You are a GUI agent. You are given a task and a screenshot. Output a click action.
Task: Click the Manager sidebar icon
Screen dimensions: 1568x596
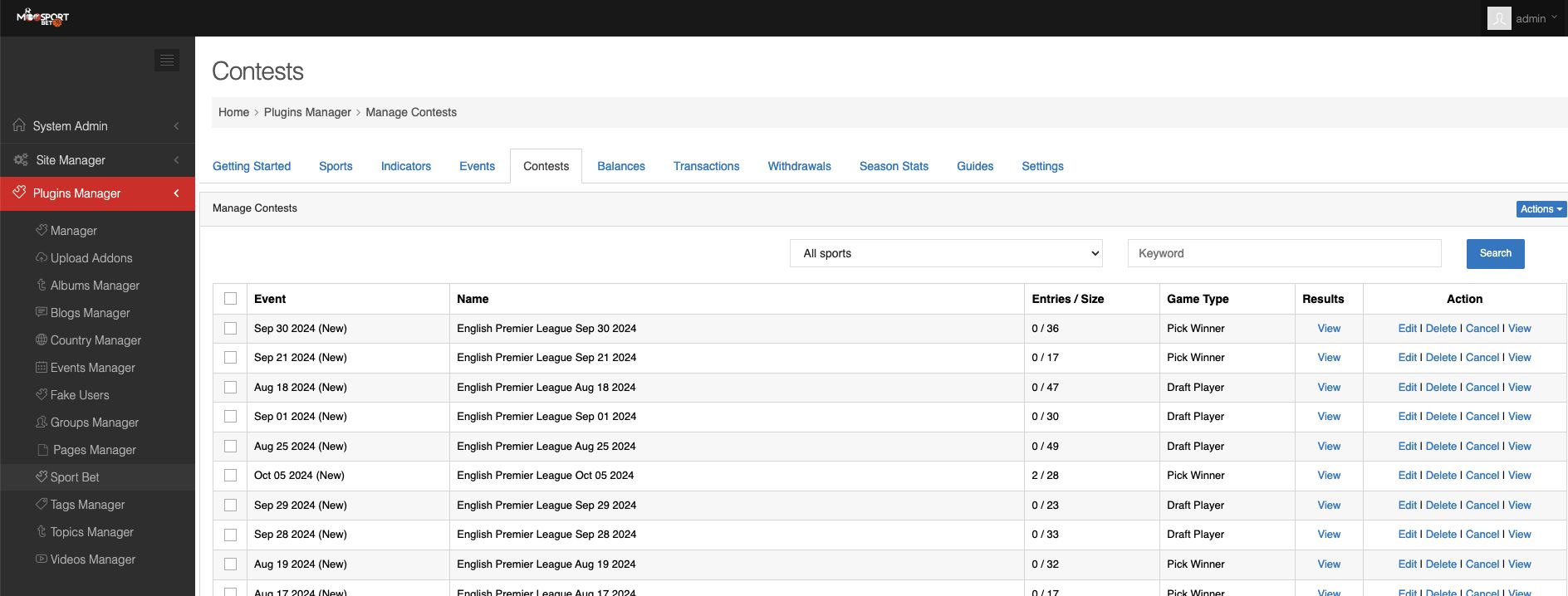(x=42, y=230)
